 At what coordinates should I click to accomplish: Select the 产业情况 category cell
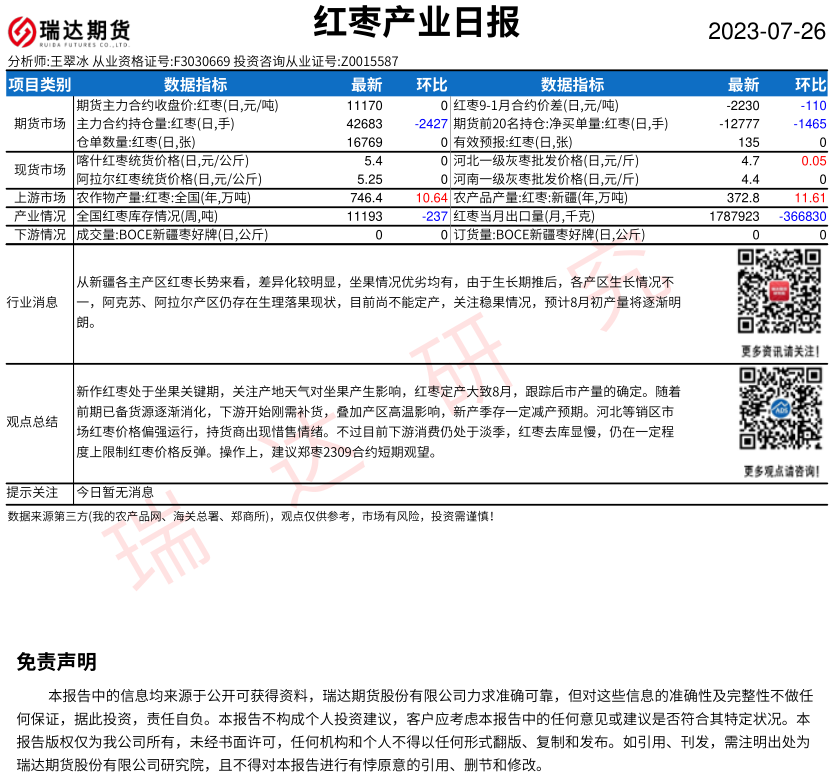coord(40,216)
